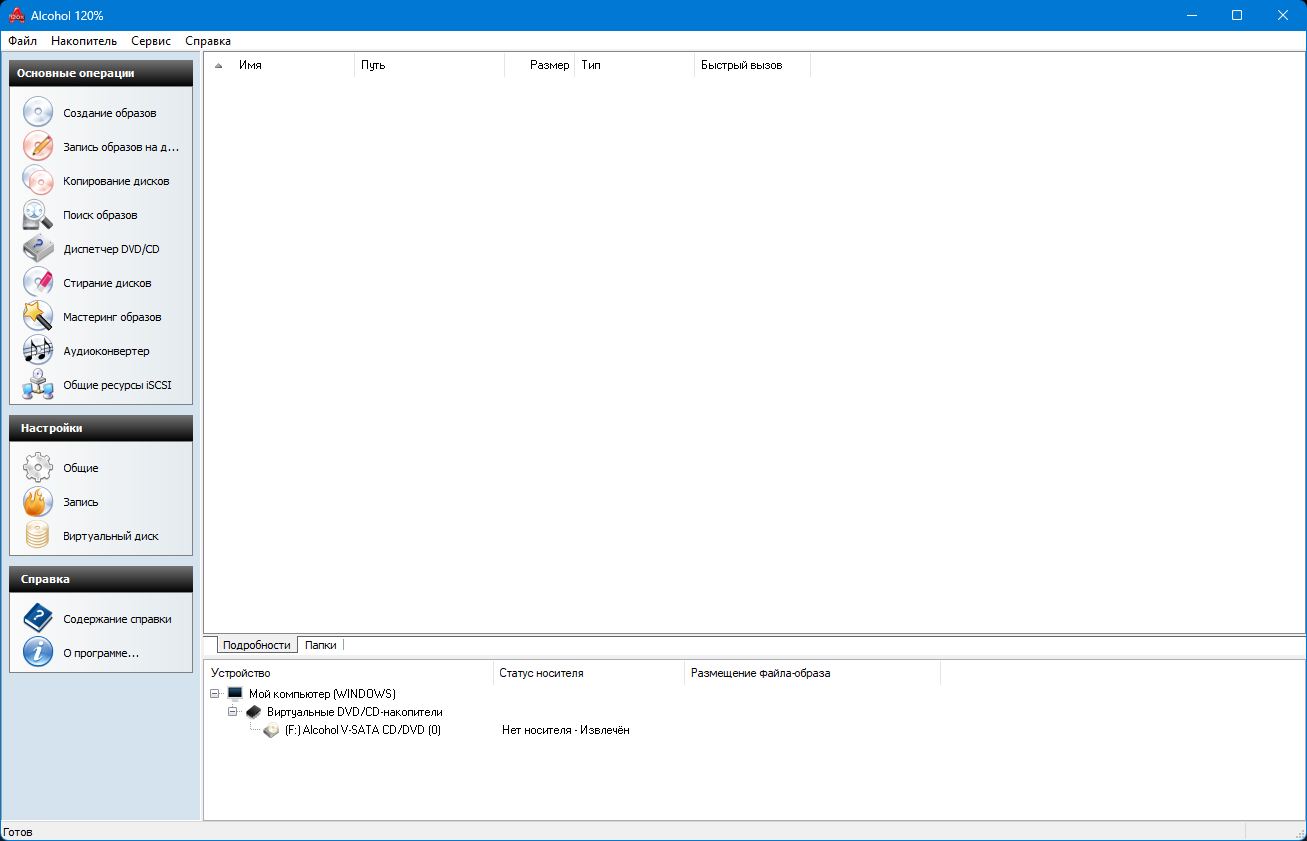Viewport: 1307px width, 841px height.
Task: Minimize the Alcohol 120% window
Action: pyautogui.click(x=1191, y=15)
